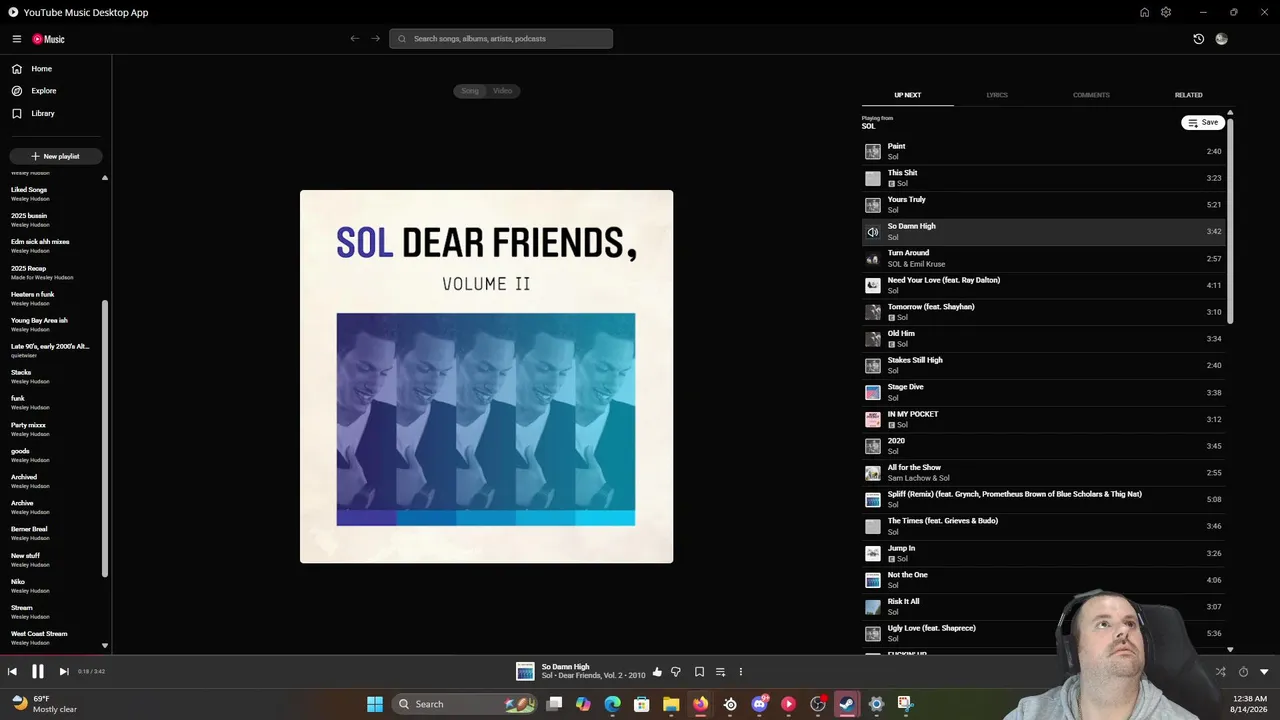Play Not the One in queue
The image size is (1280, 720).
[1043, 580]
